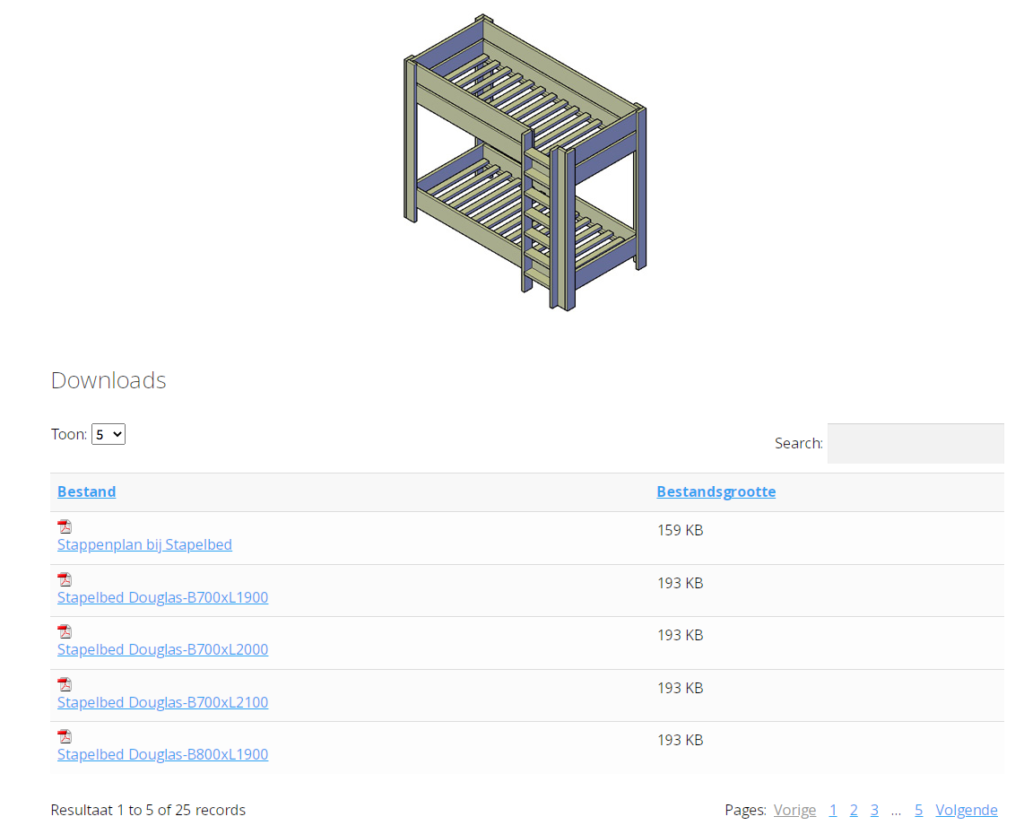Jump to last page 5
The width and height of the screenshot is (1024, 834).
[x=919, y=810]
